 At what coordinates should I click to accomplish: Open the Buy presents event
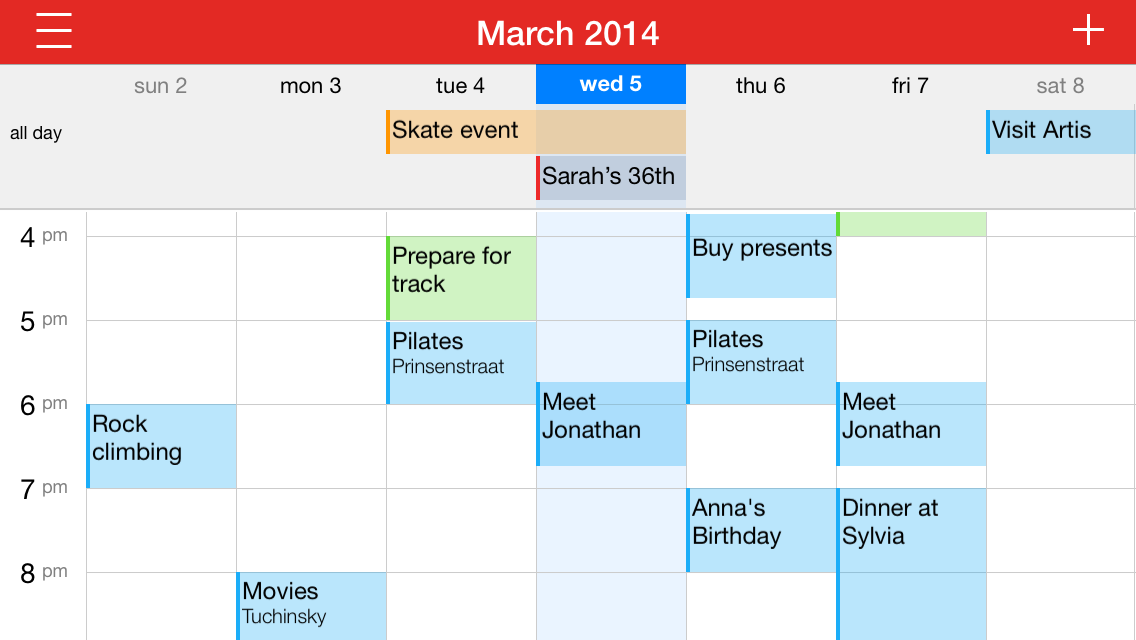pyautogui.click(x=761, y=255)
